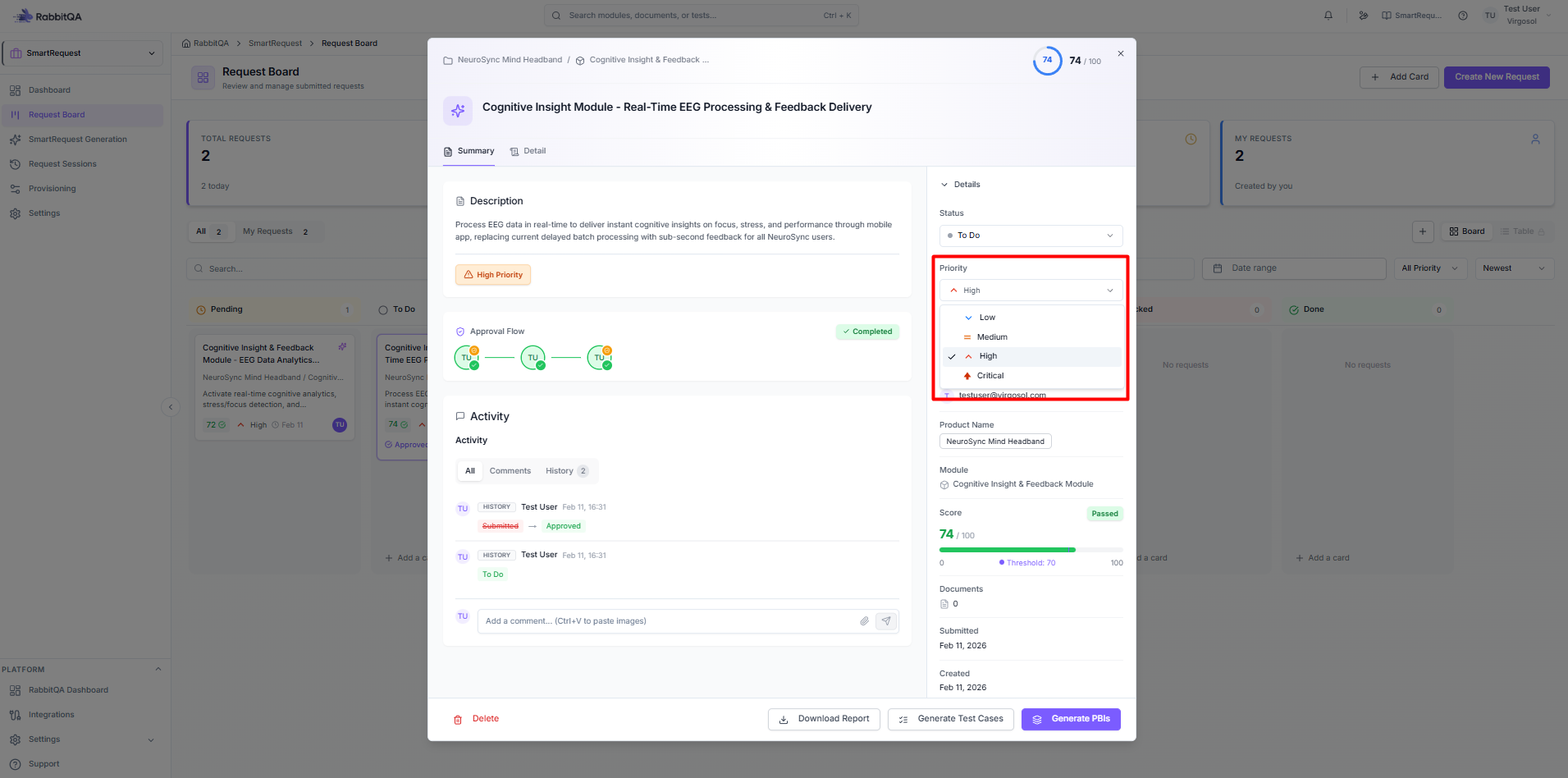
Task: Choose Low priority option
Action: tap(1032, 318)
